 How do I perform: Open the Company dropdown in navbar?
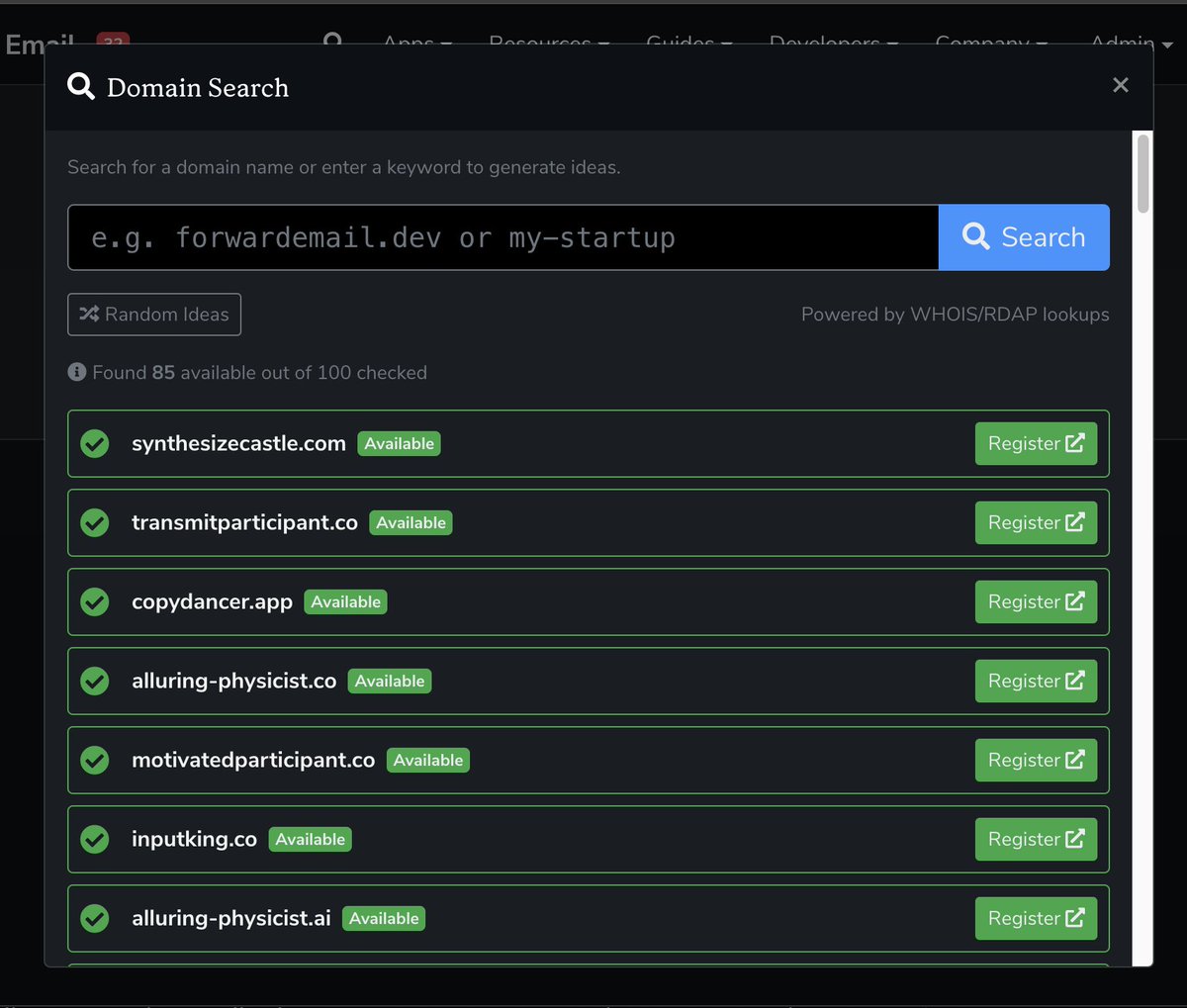tap(991, 43)
